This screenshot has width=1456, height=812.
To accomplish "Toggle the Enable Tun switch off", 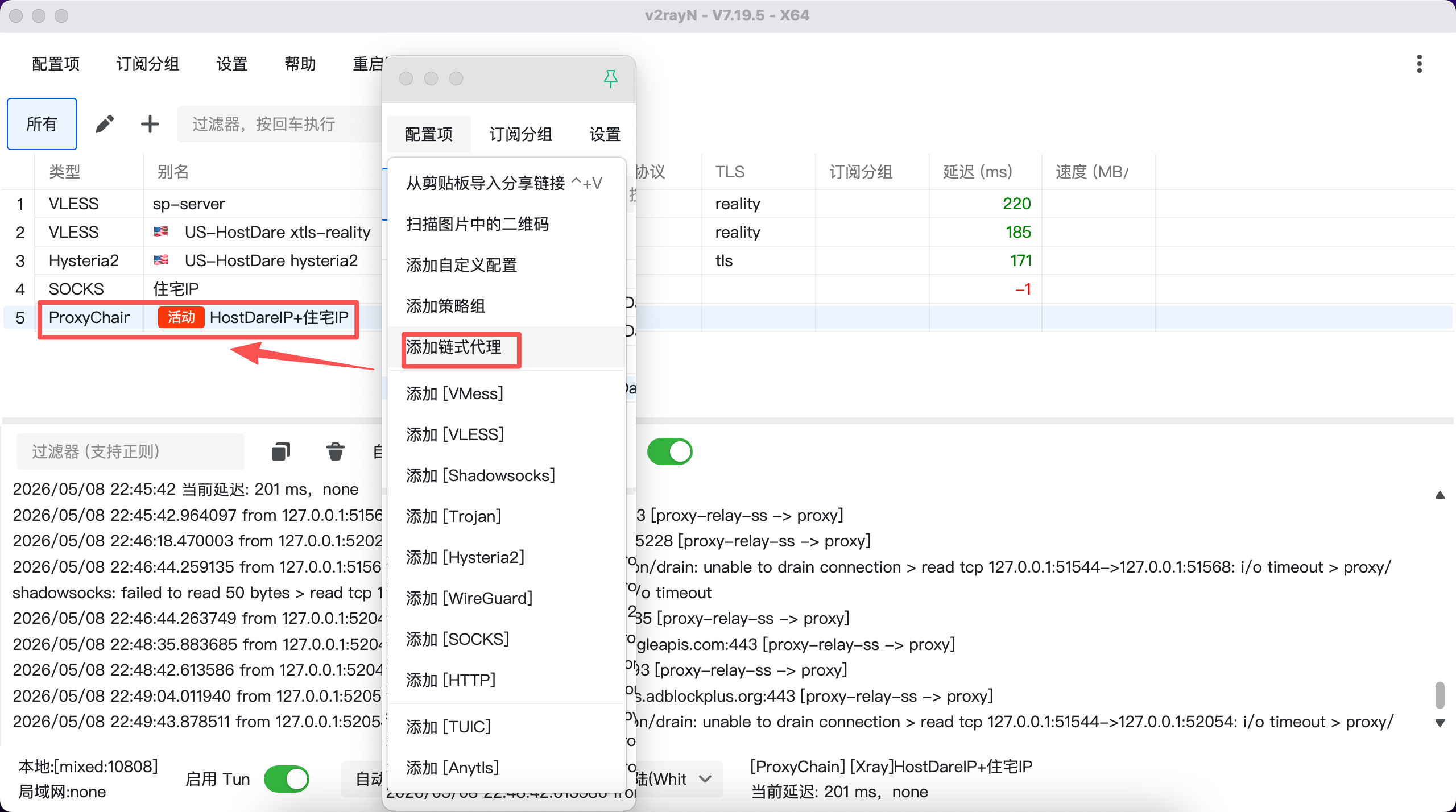I will pos(287,779).
